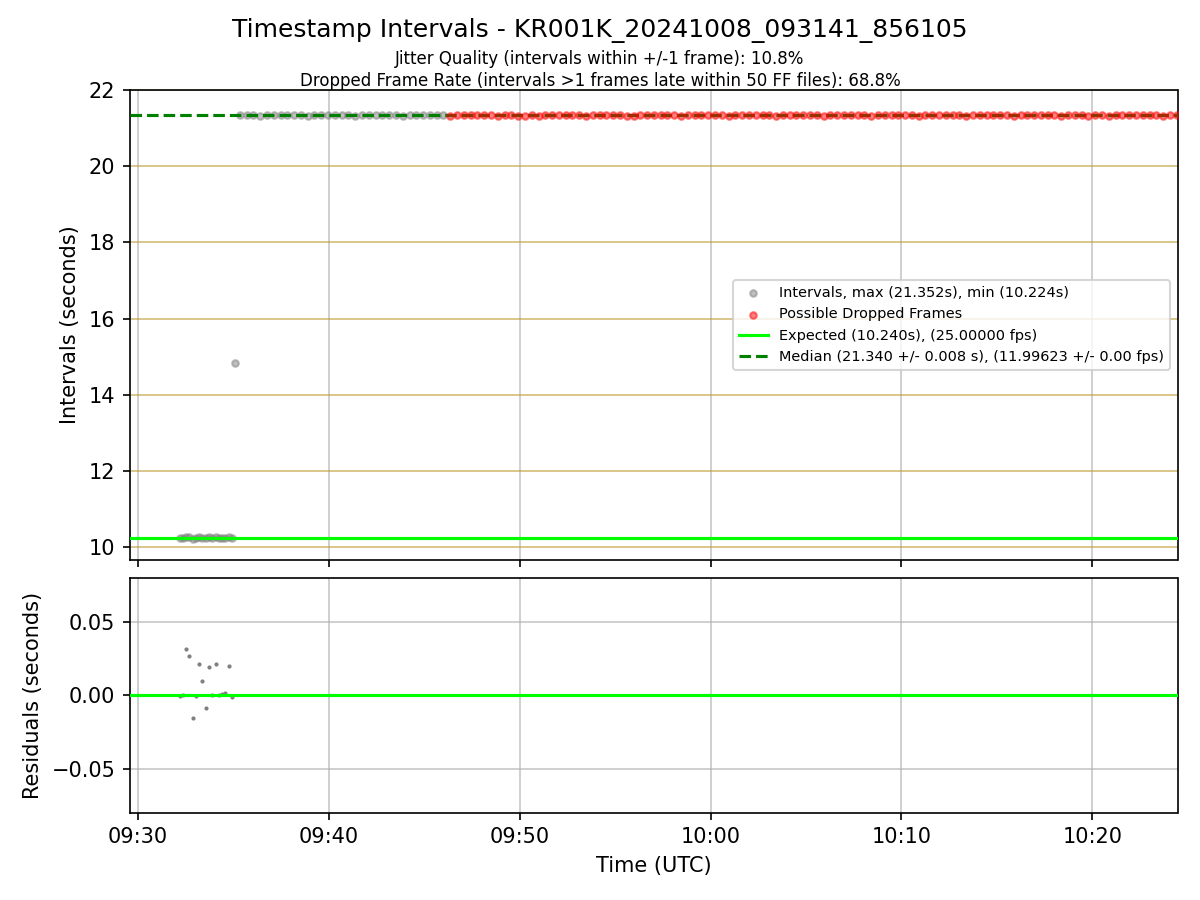Click x-axis tick label '09:50'
1200x900 pixels.
[520, 834]
